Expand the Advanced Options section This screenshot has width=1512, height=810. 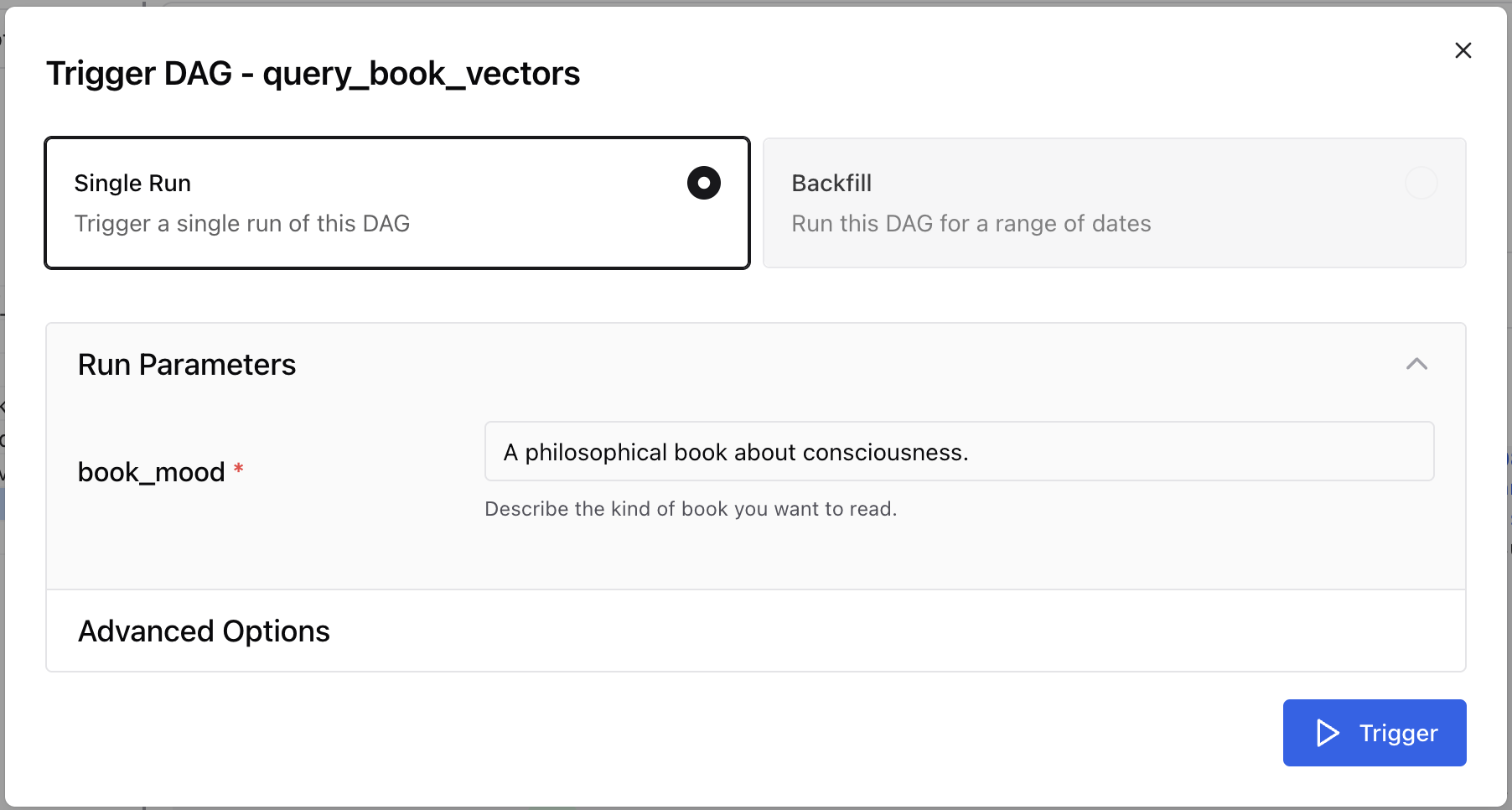tap(204, 631)
